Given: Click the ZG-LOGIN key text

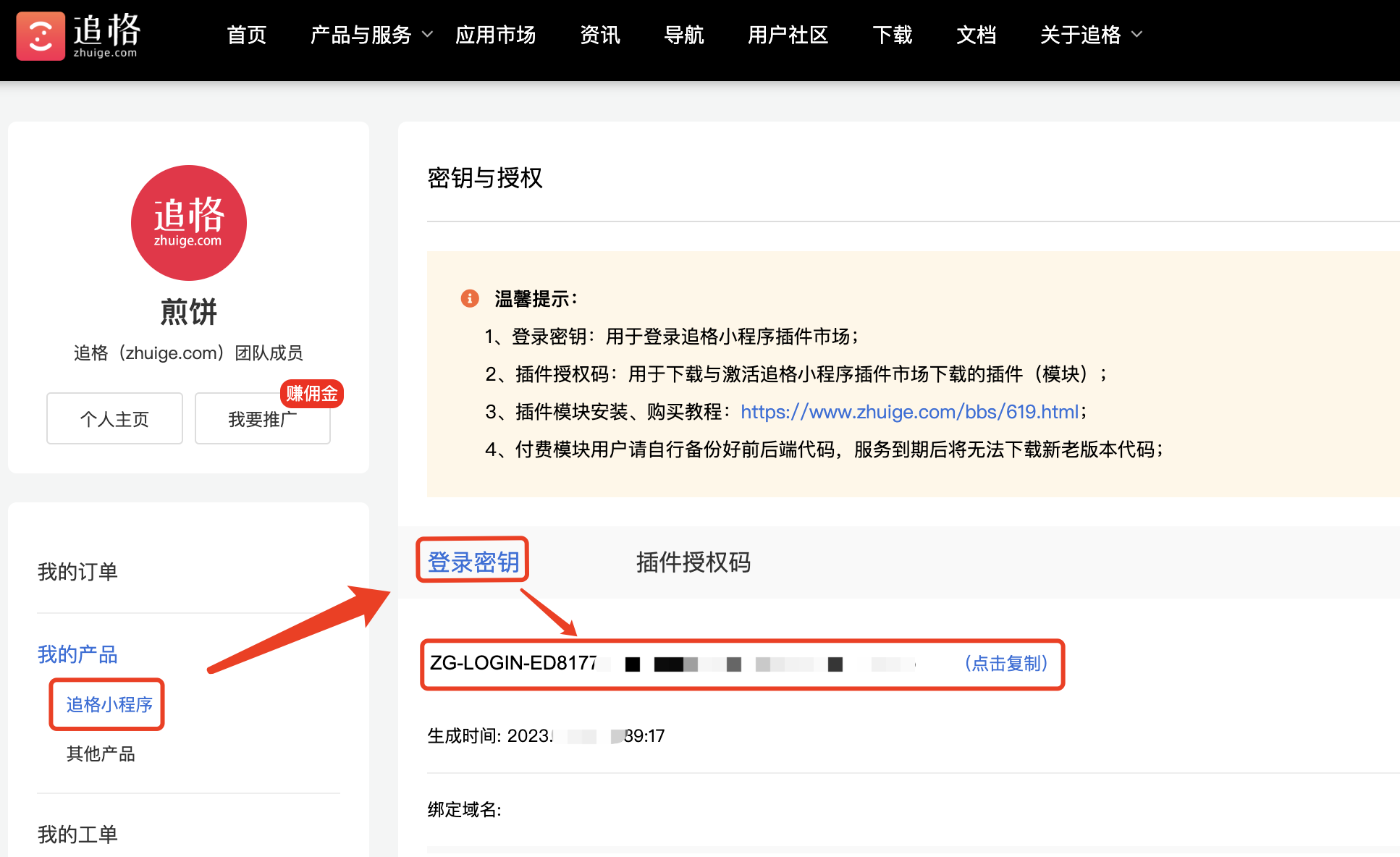Looking at the screenshot, I should pos(672,663).
